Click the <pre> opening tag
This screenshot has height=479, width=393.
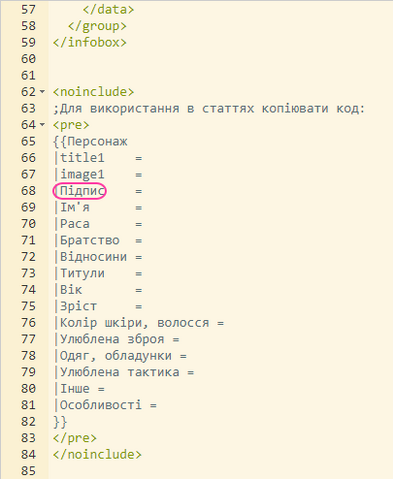click(x=71, y=125)
